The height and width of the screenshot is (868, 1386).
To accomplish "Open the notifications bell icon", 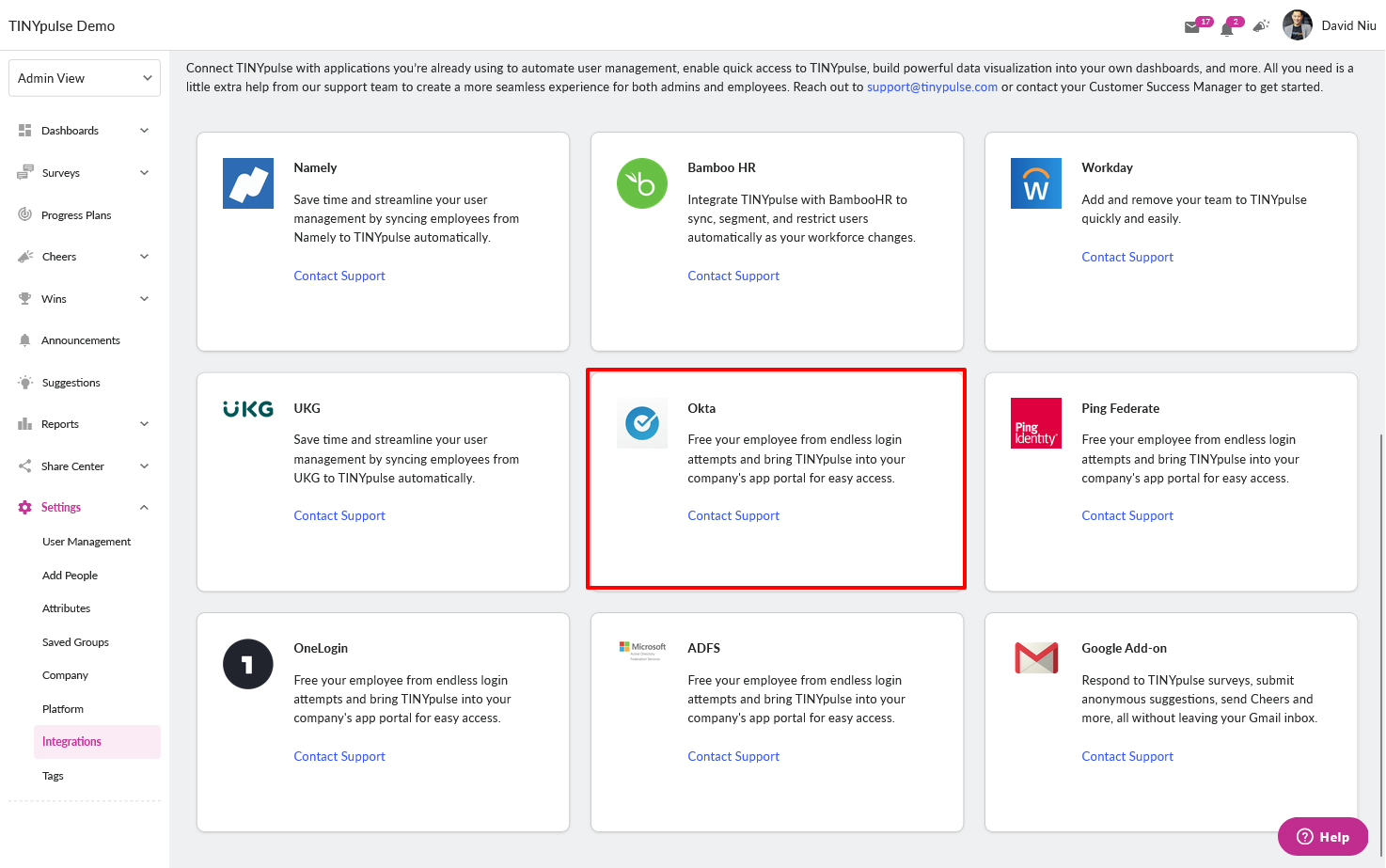I will 1226,28.
